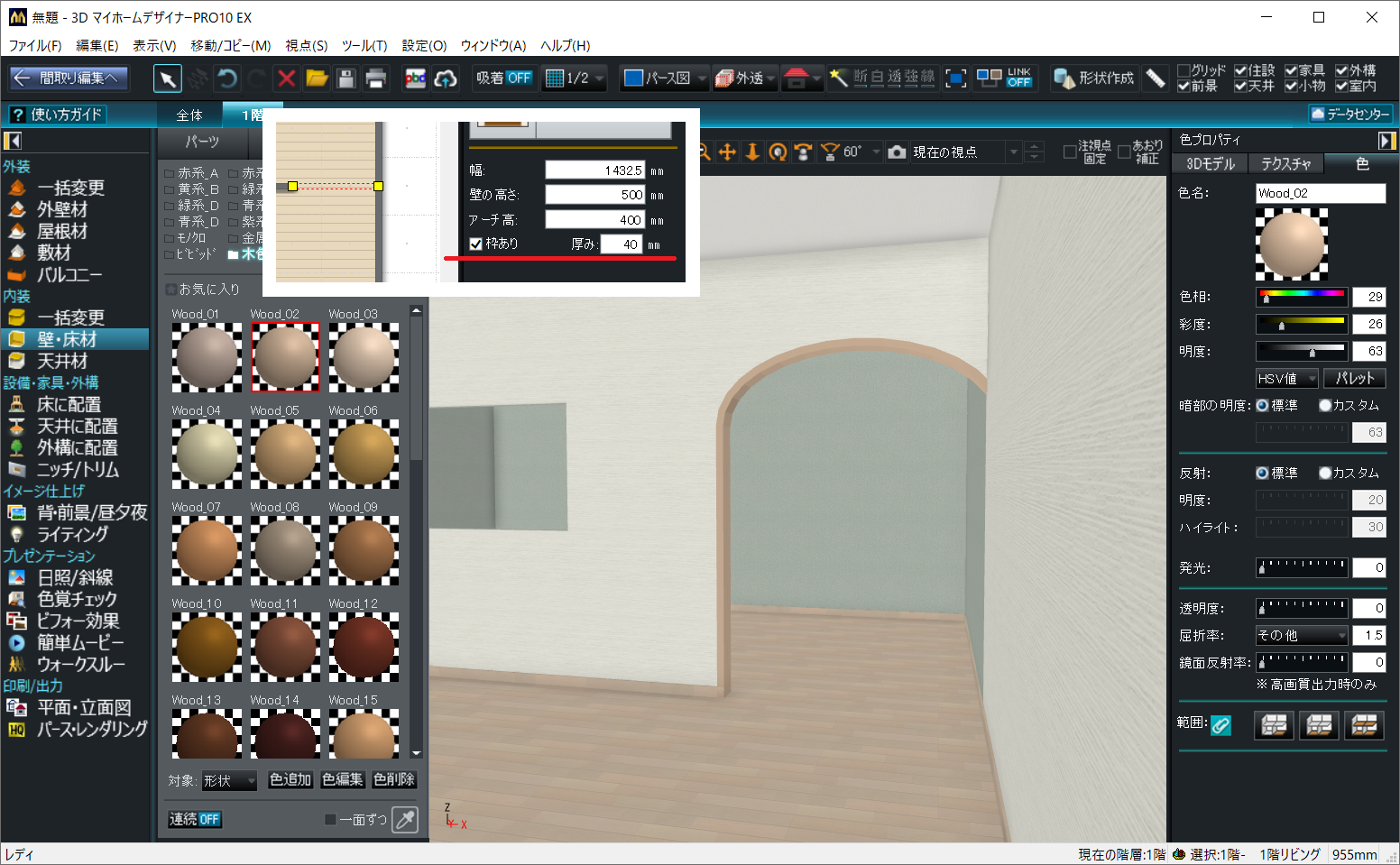The height and width of the screenshot is (865, 1400).
Task: Open the 現在の視点 viewpoint dropdown
Action: pos(1013,152)
